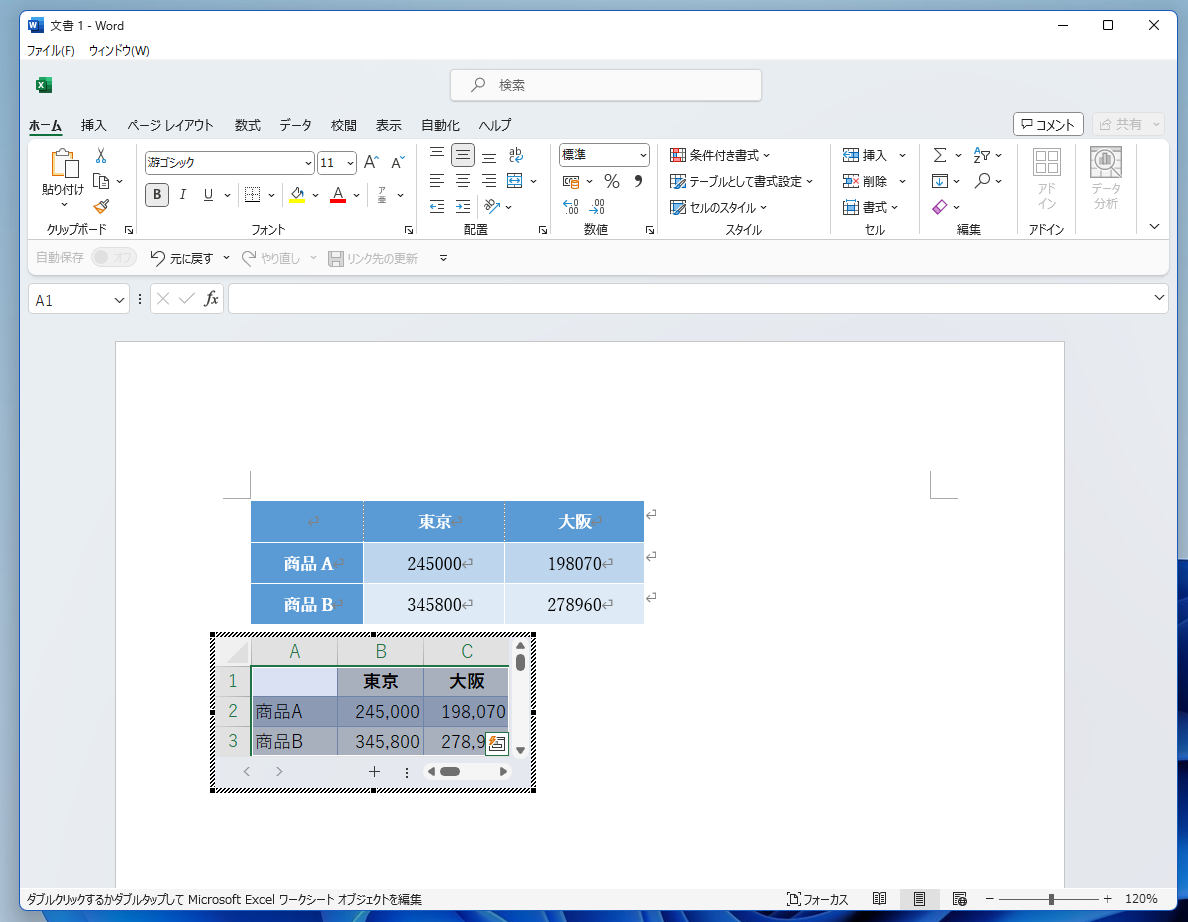Viewport: 1188px width, 922px height.
Task: Expand the formula bar chevron
Action: [1158, 298]
